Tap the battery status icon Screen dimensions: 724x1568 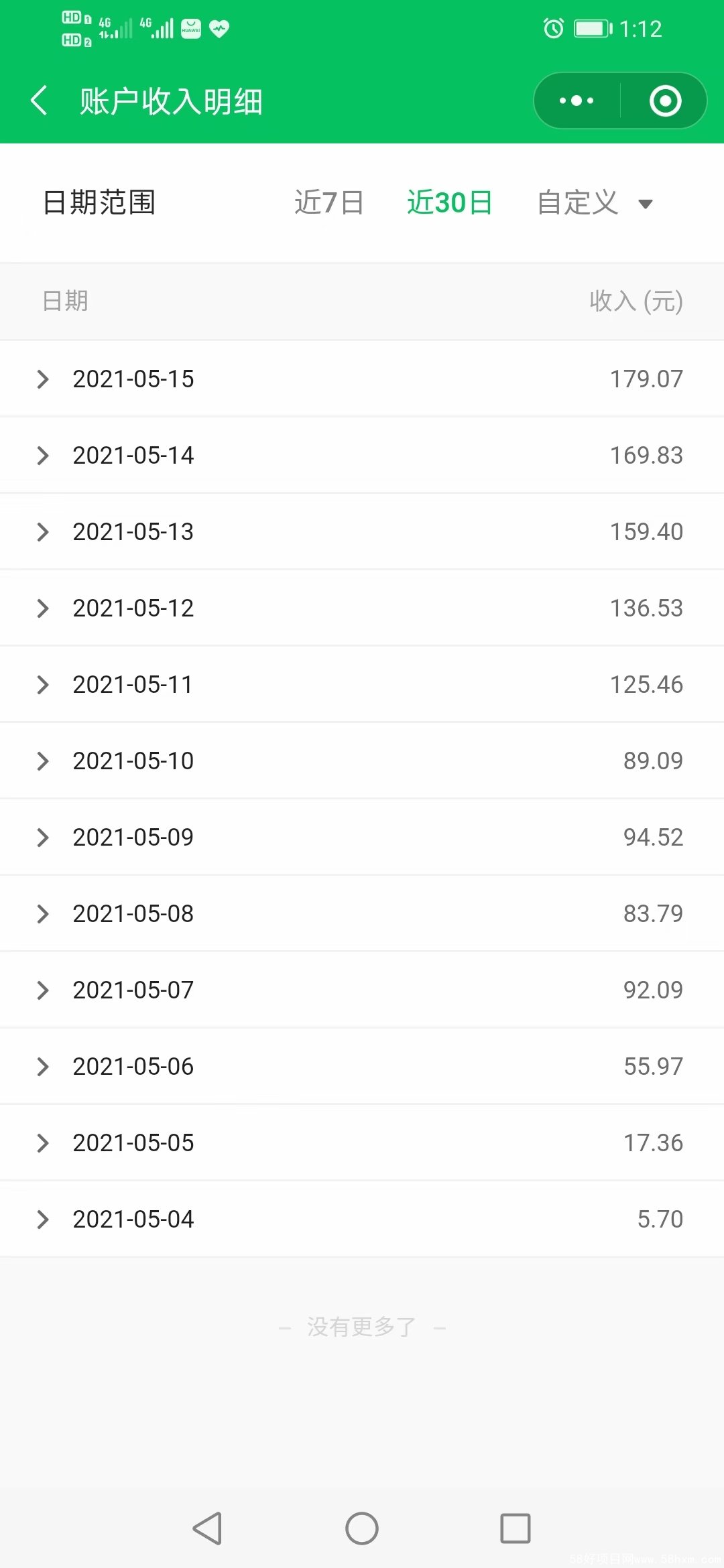click(x=593, y=29)
